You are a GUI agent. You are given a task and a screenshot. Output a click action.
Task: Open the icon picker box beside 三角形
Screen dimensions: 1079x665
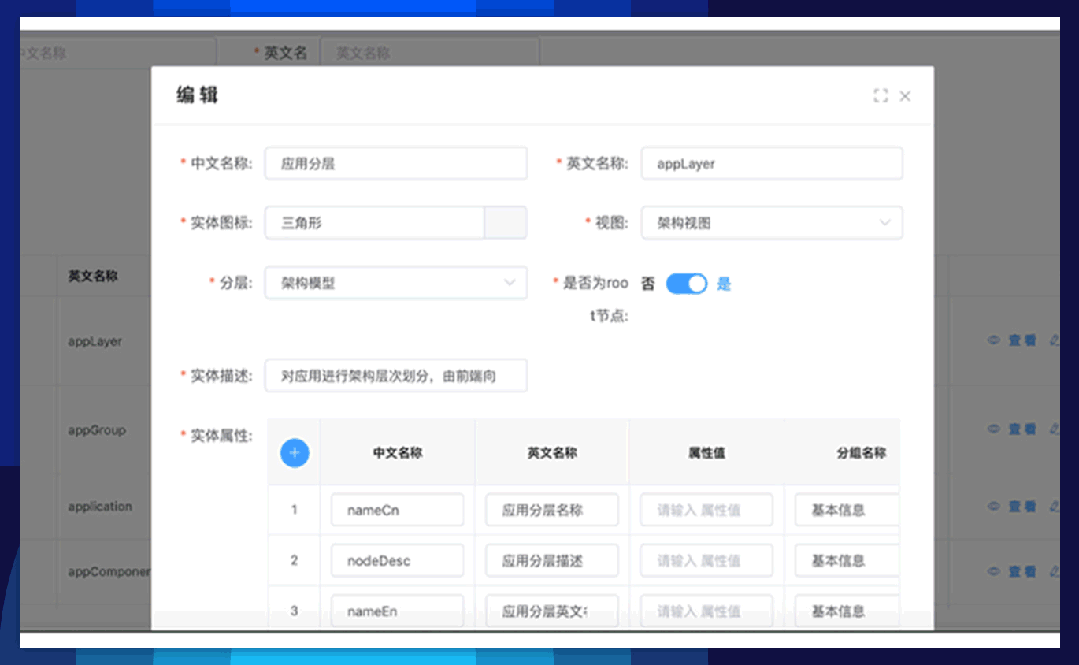tap(505, 223)
